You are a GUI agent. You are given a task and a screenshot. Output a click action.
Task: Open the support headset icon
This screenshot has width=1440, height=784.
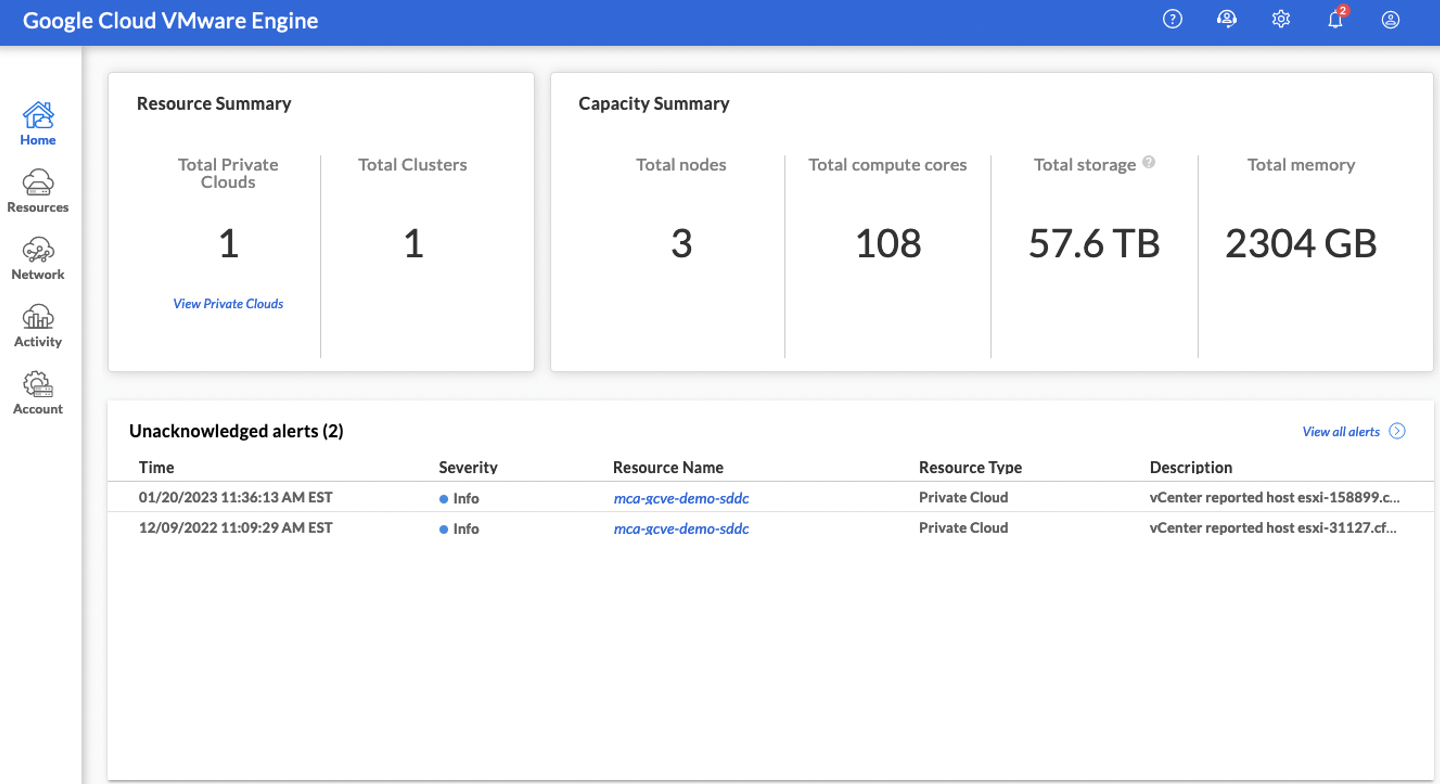click(1227, 19)
